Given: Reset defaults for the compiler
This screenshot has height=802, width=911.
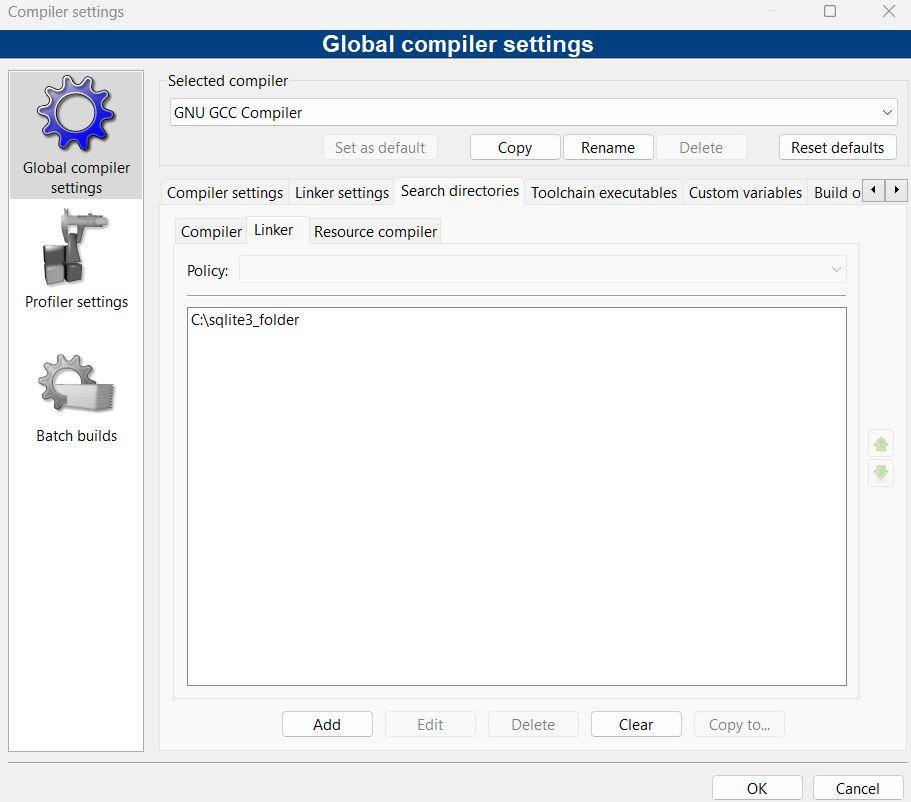Looking at the screenshot, I should [x=837, y=146].
